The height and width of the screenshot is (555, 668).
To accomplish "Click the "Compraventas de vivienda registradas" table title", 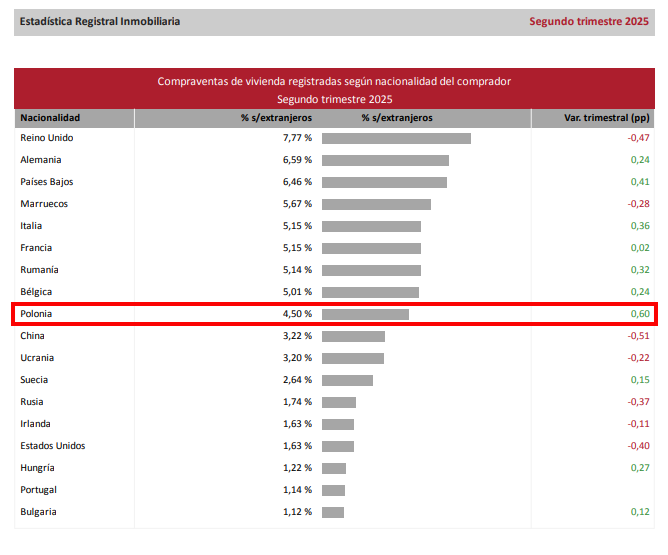I will pyautogui.click(x=334, y=81).
